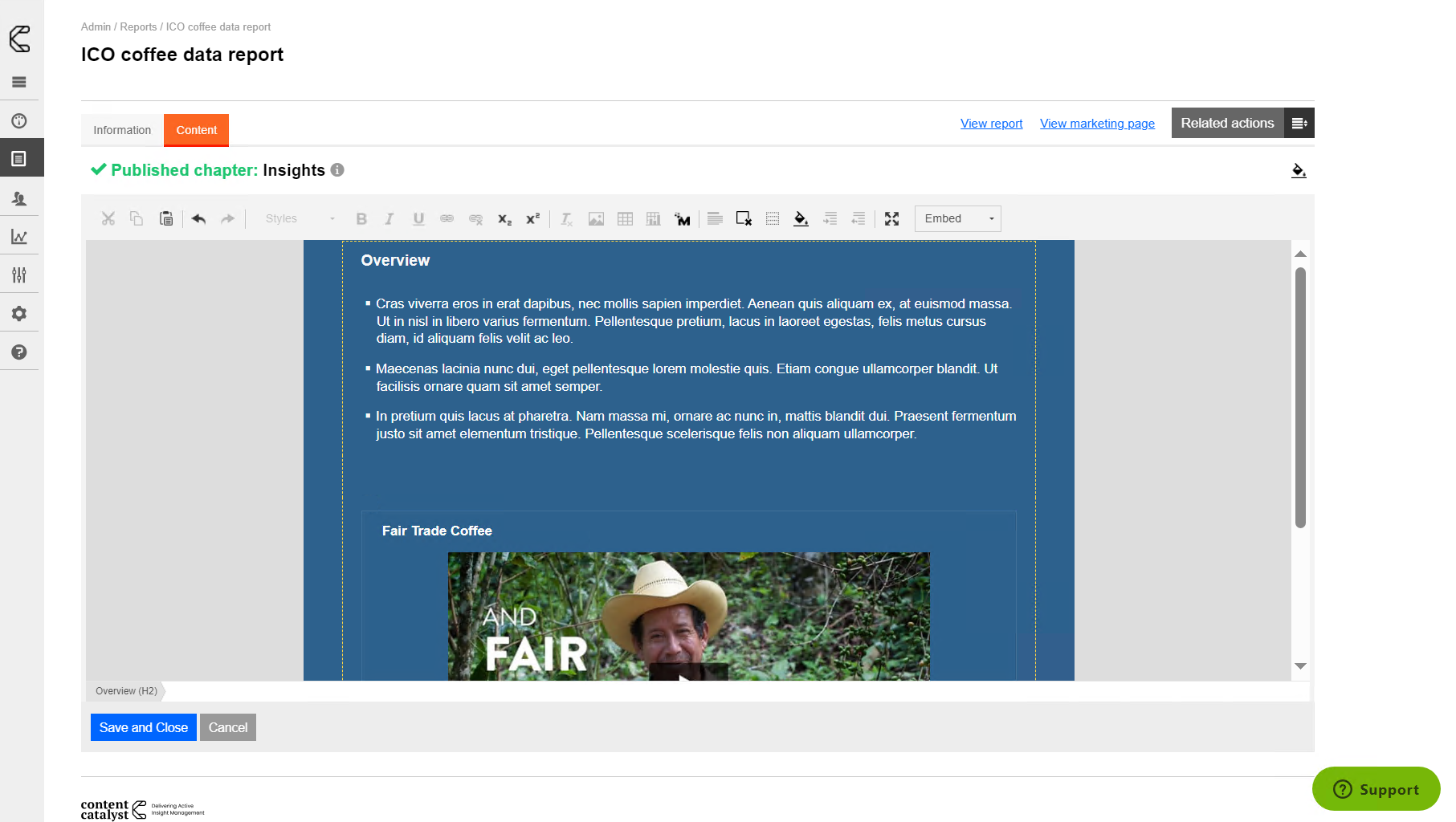
Task: Open the View marketing page link
Action: click(x=1097, y=124)
